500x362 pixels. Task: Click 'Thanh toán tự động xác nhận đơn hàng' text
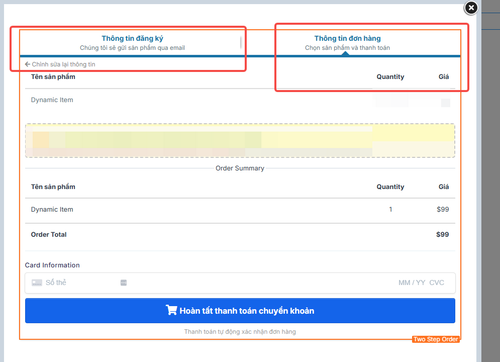pos(240,332)
